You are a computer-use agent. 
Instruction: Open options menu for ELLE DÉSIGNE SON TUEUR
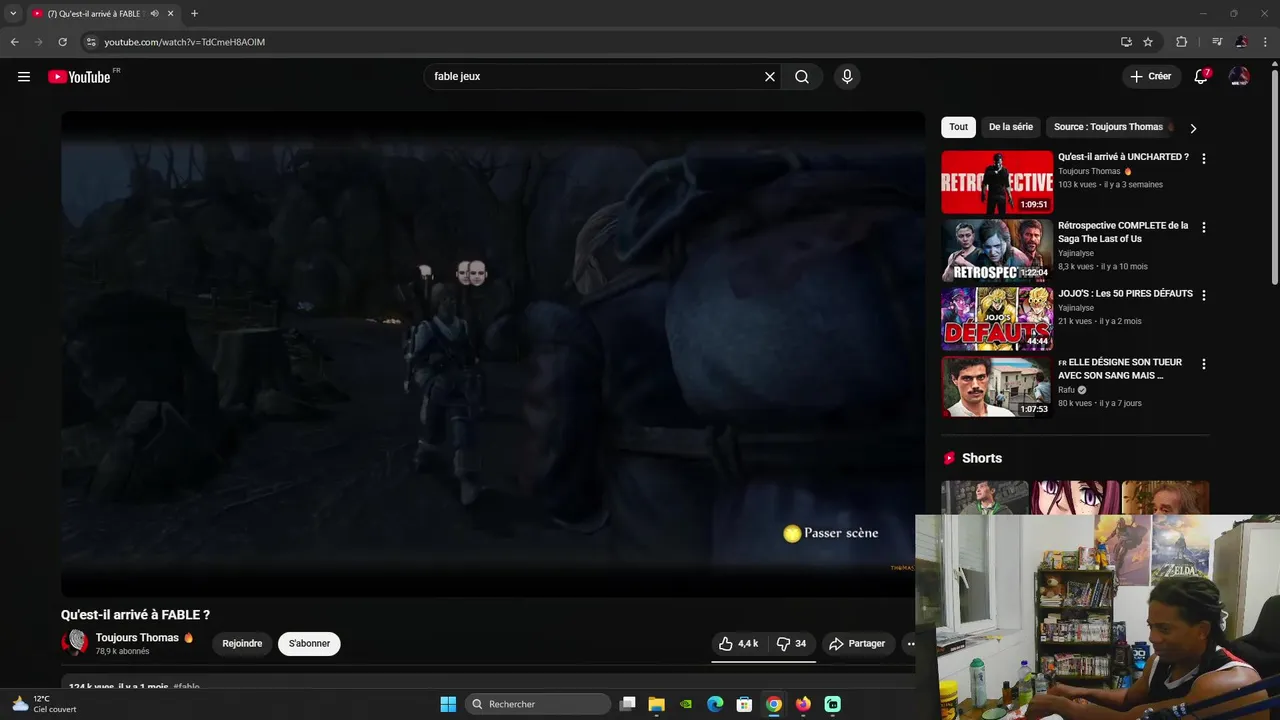[1204, 364]
